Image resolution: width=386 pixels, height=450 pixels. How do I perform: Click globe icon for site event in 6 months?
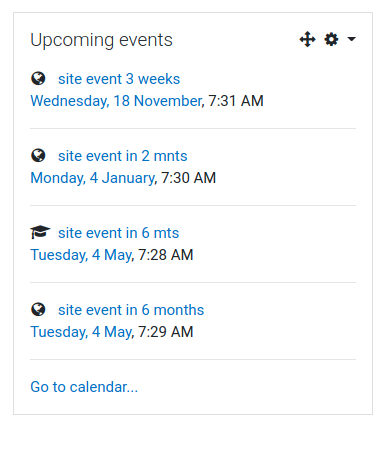click(x=38, y=310)
